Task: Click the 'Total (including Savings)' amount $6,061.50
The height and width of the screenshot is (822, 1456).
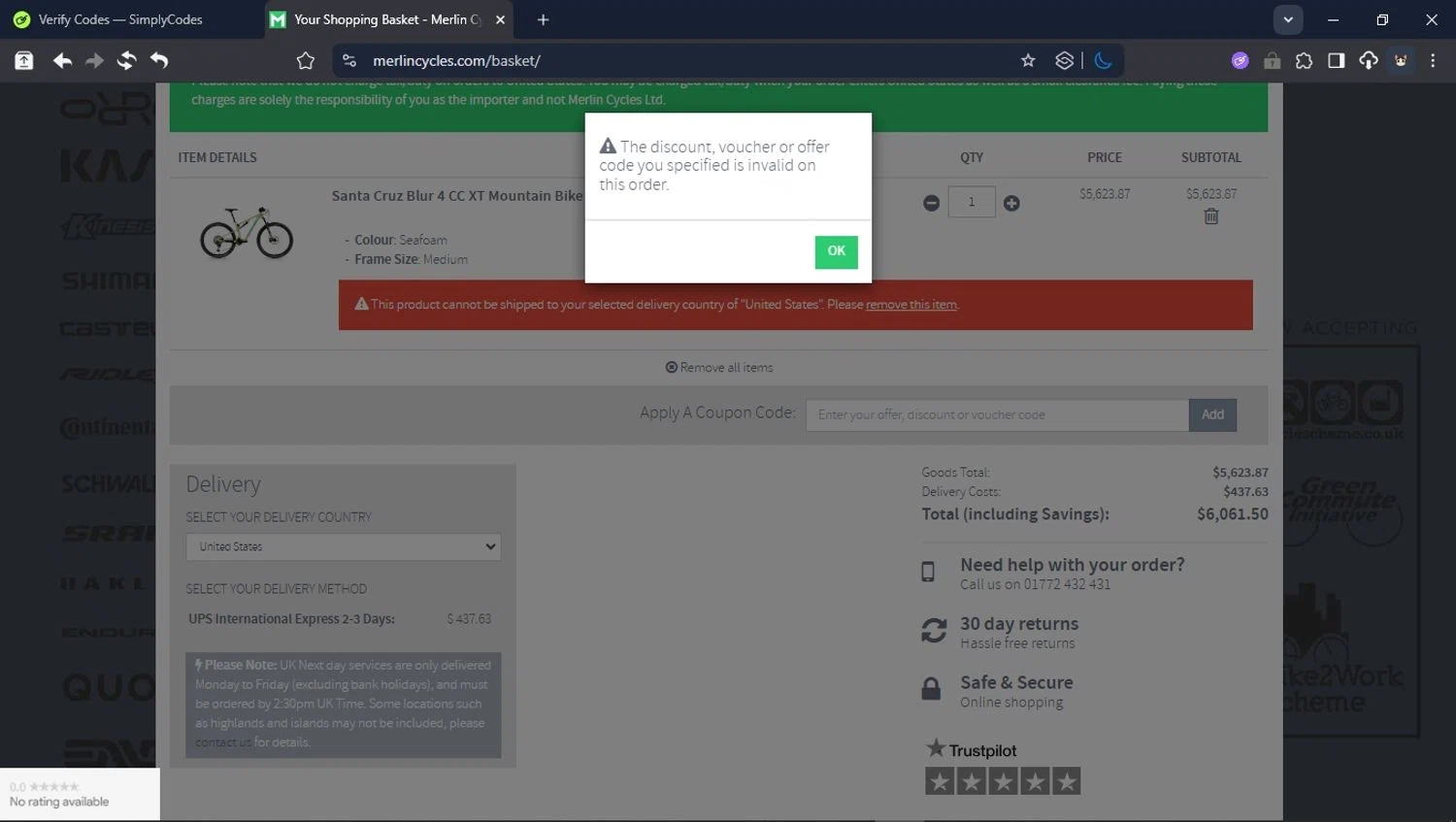Action: (1233, 514)
